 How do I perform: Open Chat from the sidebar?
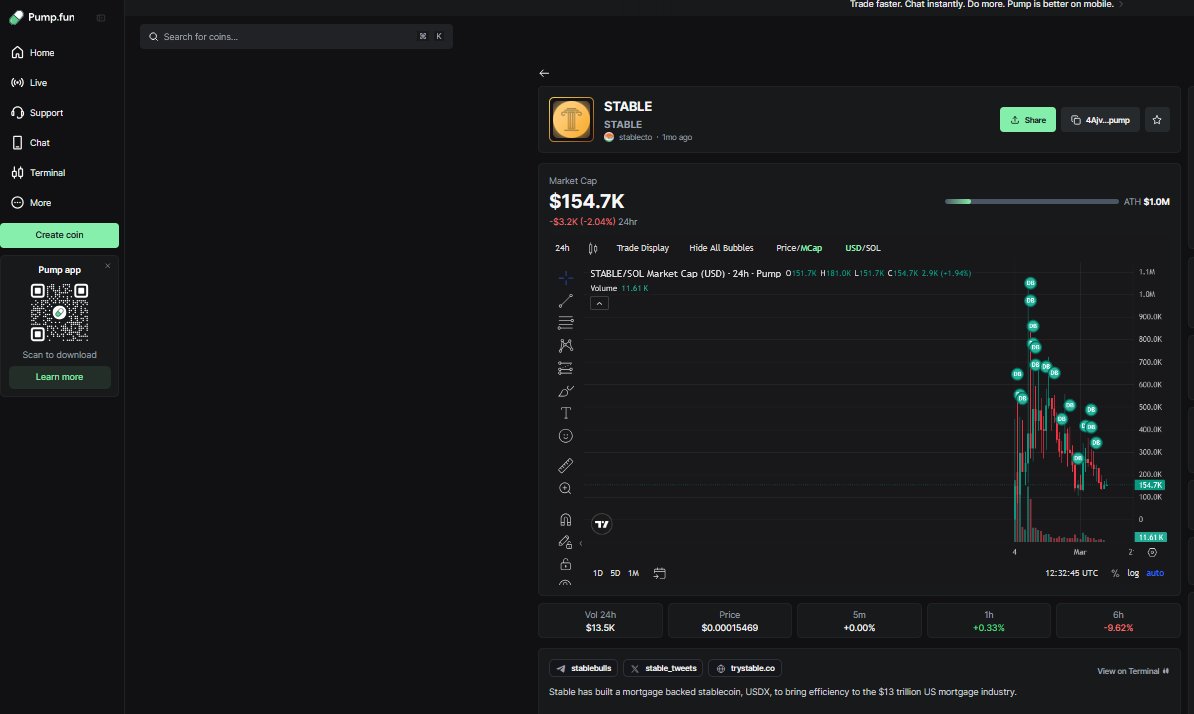[x=30, y=142]
